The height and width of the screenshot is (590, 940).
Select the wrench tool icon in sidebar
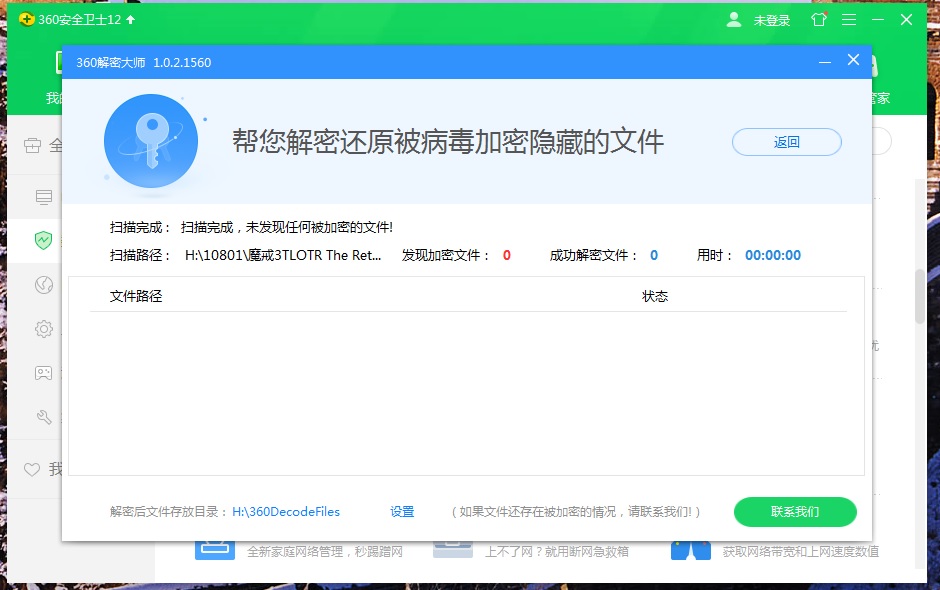44,417
